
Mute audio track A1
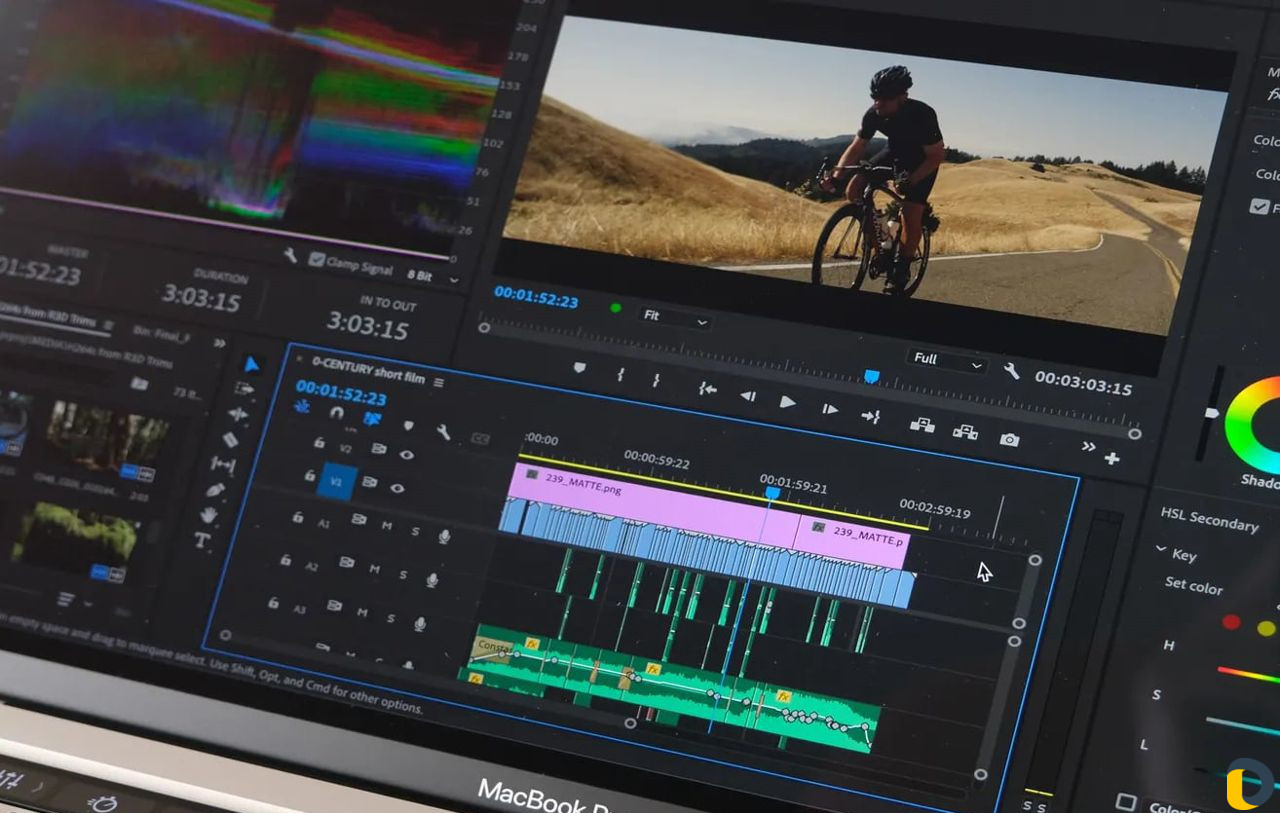[x=386, y=526]
